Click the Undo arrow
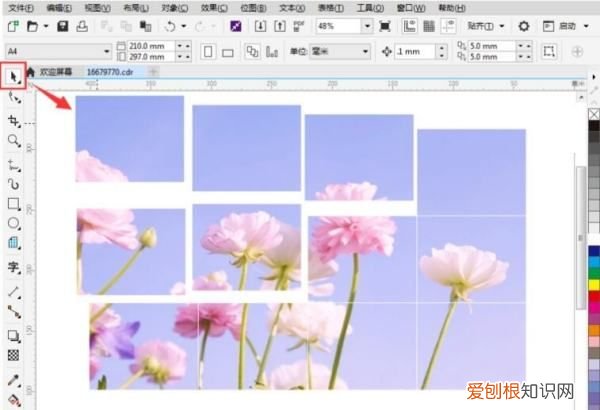Viewport: 600px width, 410px height. point(170,26)
